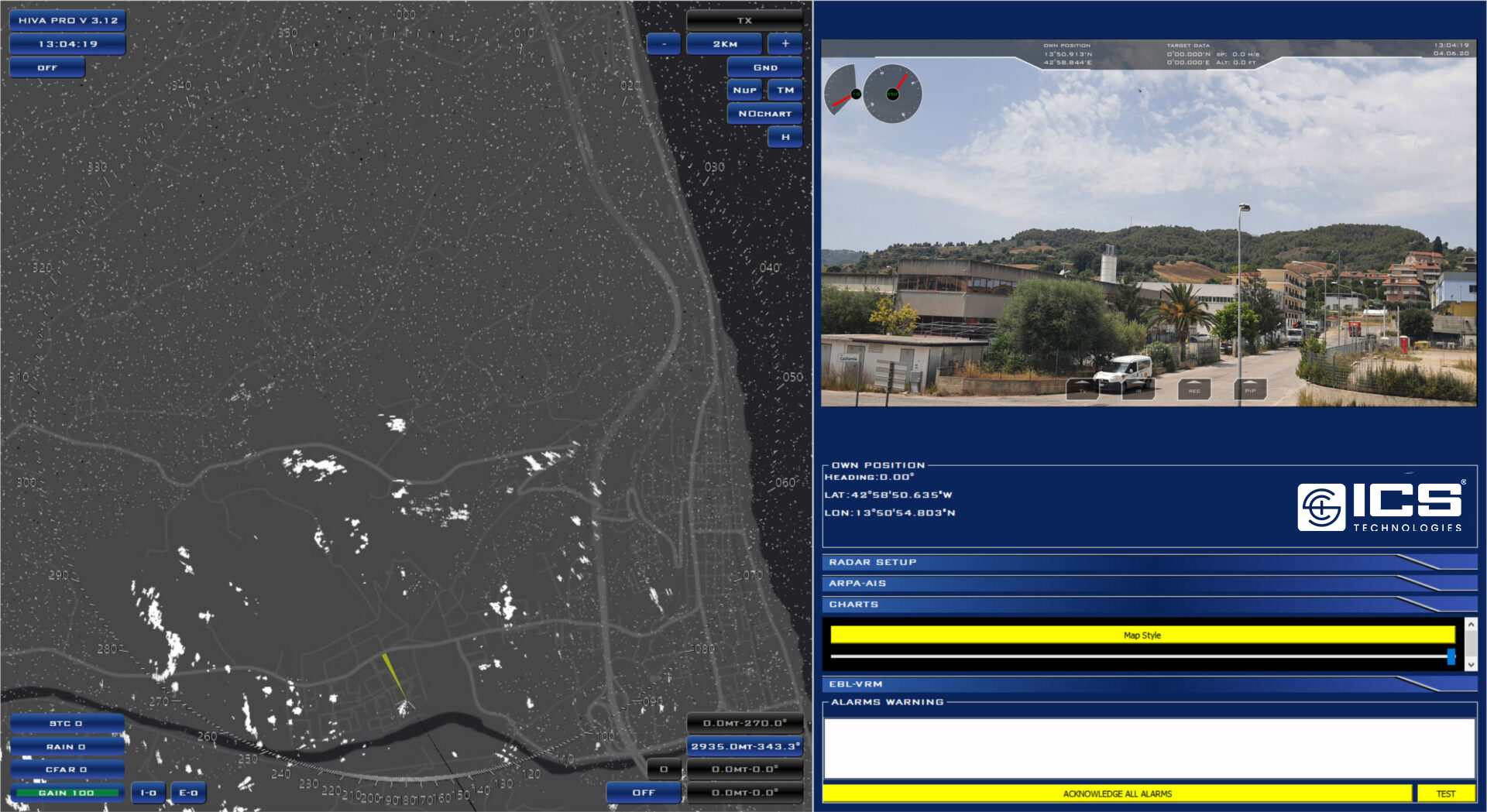Click the HEADING:0.00° value
The width and height of the screenshot is (1487, 812).
click(x=869, y=477)
